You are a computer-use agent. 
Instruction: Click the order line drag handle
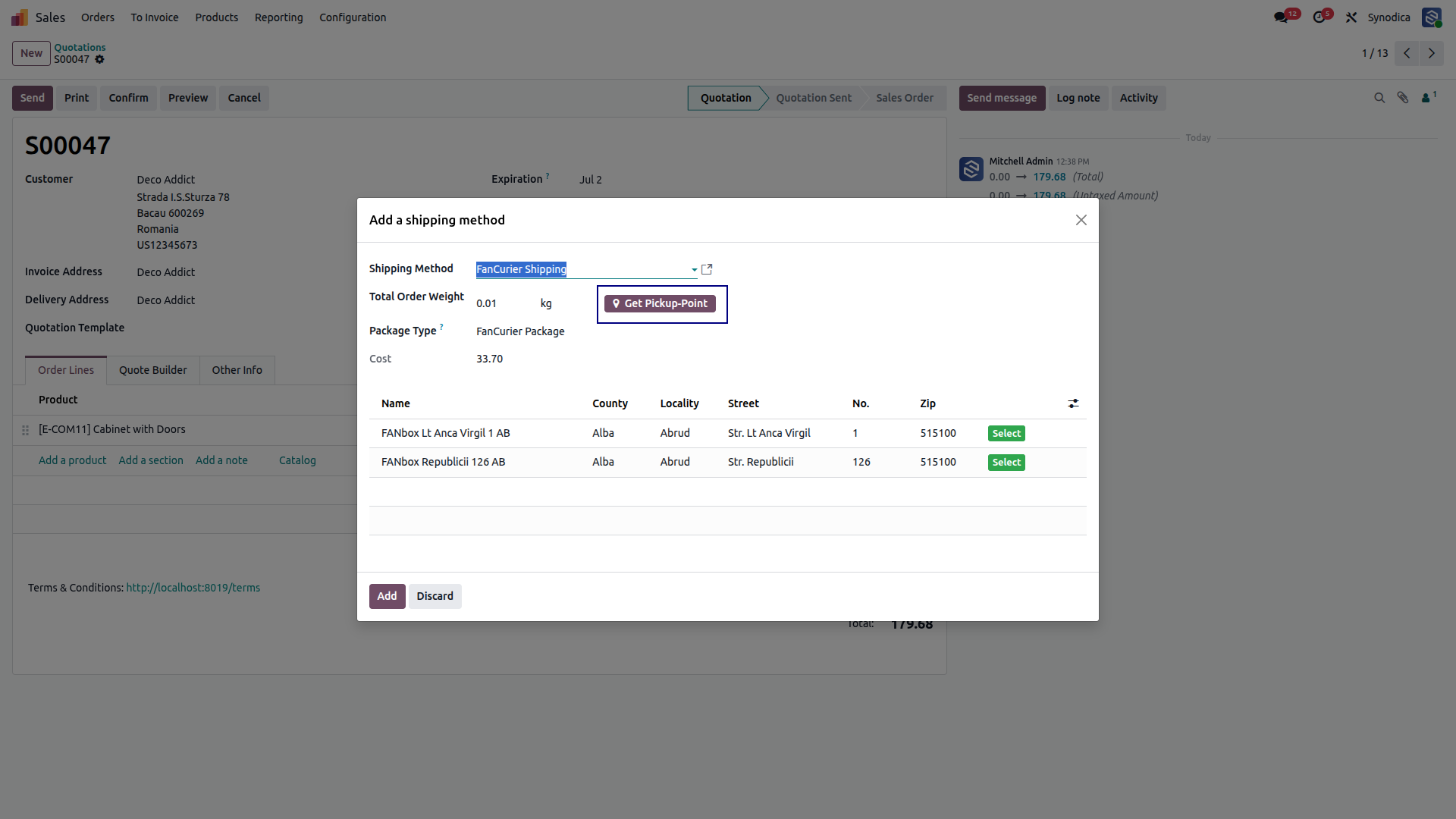[x=25, y=430]
